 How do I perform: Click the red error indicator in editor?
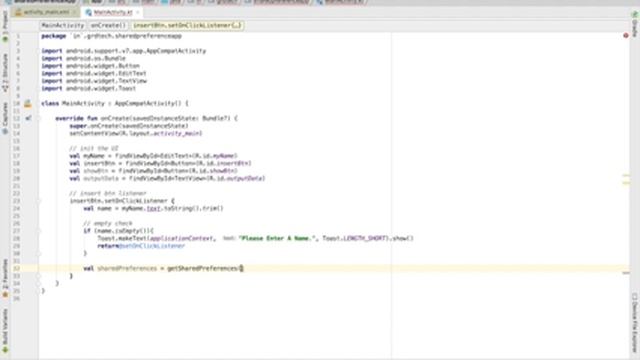pos(626,36)
